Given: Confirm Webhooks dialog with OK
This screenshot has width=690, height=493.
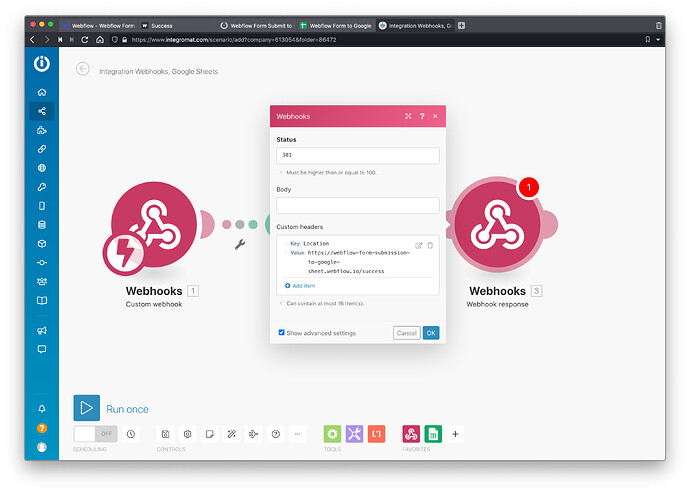Looking at the screenshot, I should point(431,333).
